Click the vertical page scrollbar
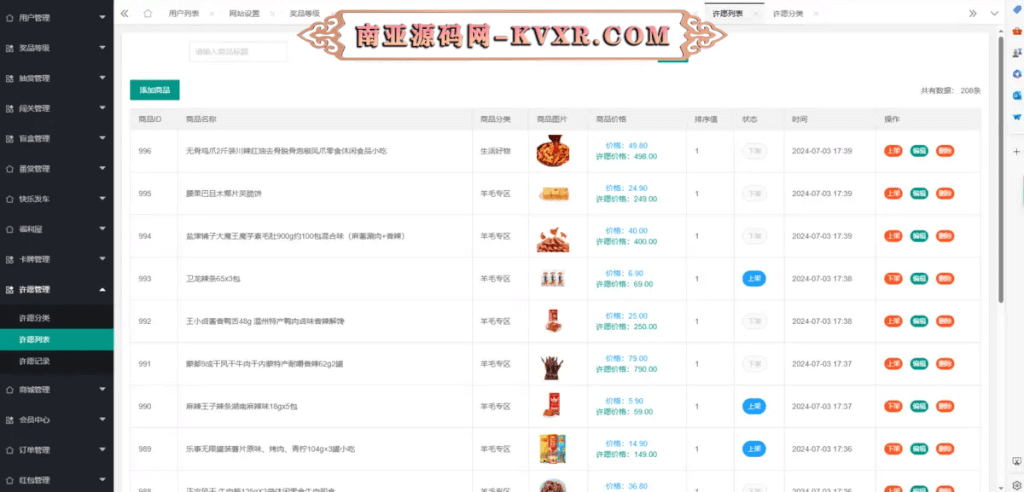 pyautogui.click(x=1001, y=170)
